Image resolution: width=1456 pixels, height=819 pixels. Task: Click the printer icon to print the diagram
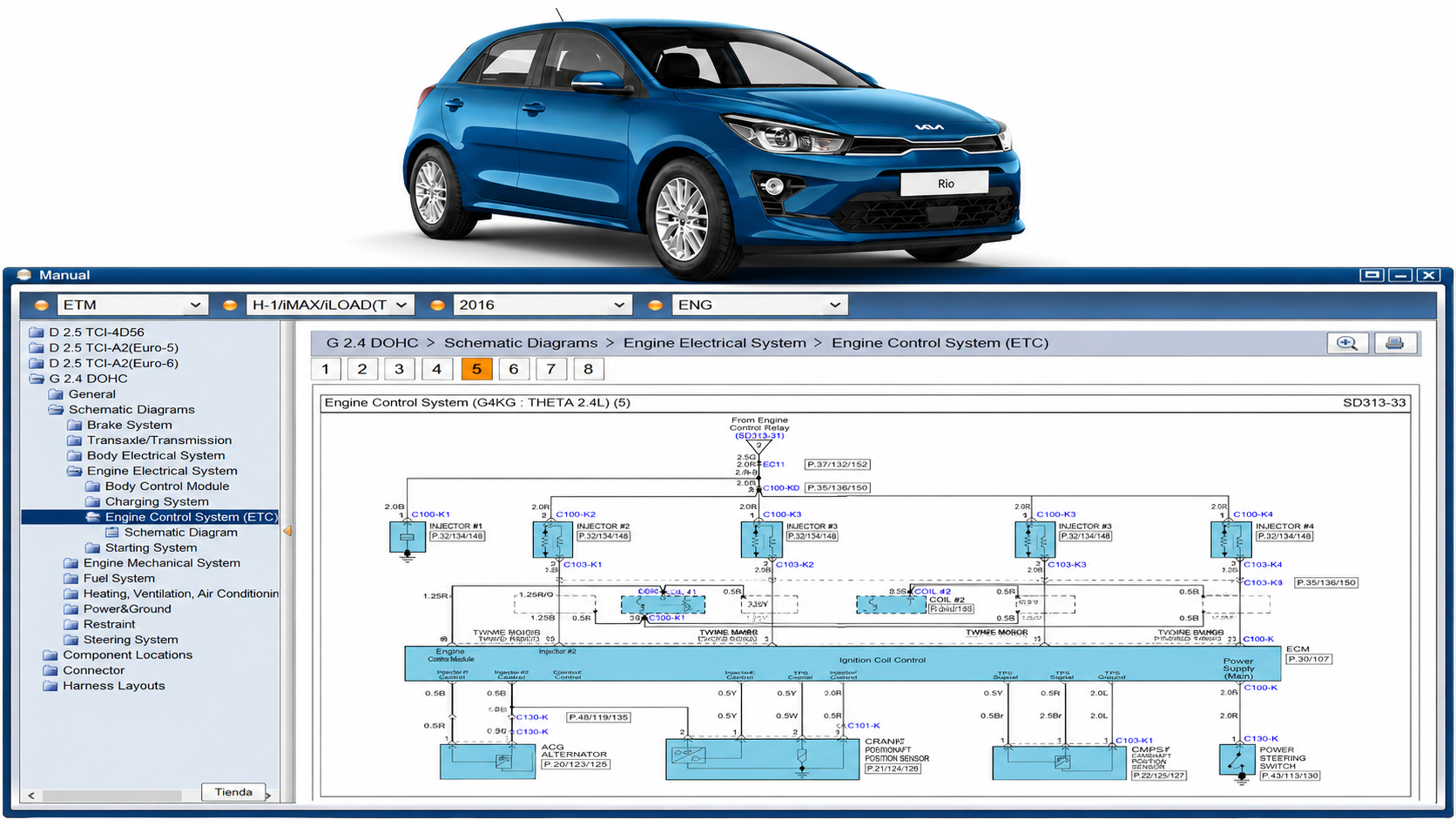coord(1395,343)
